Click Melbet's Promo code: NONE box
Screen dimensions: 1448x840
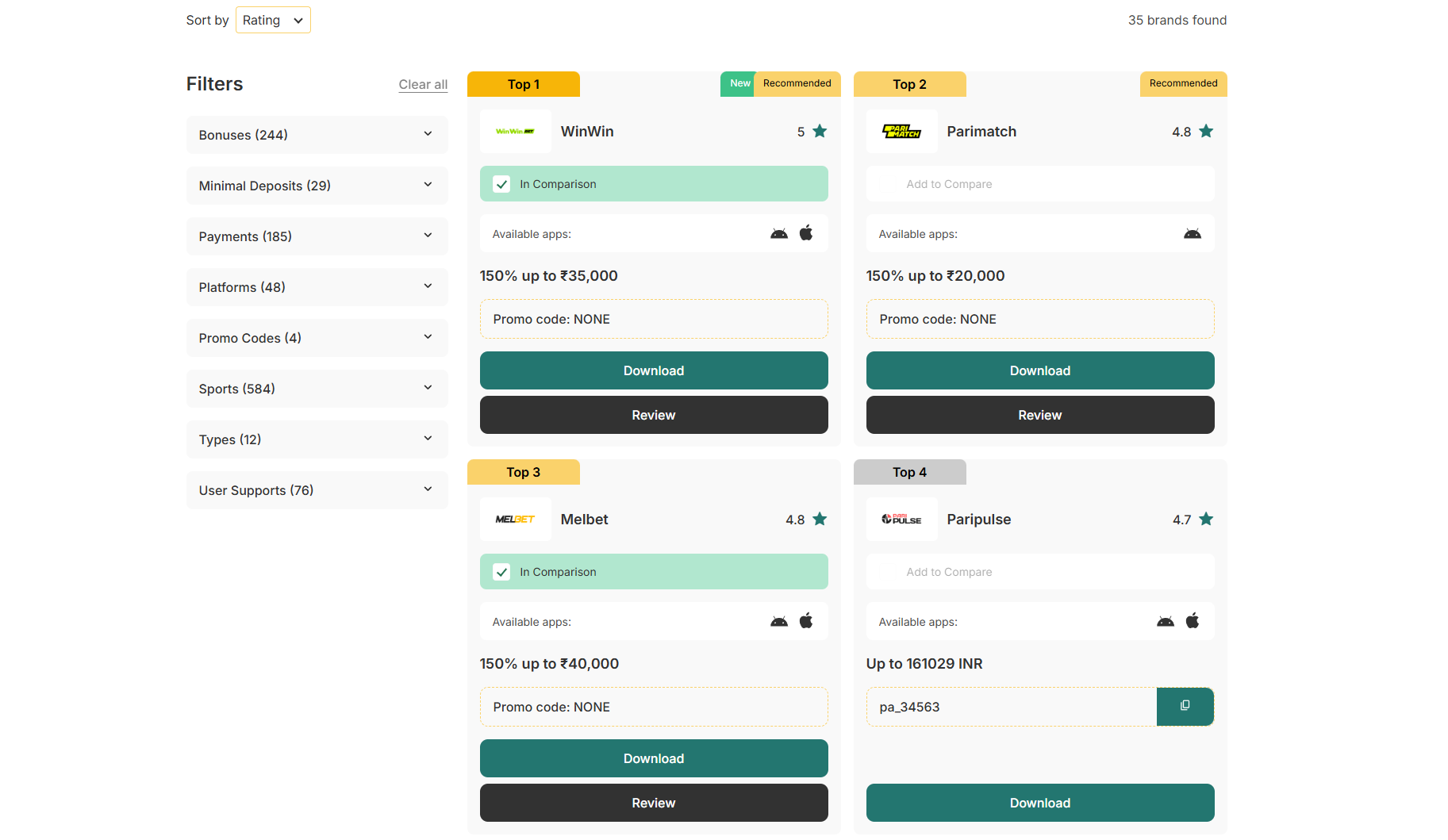click(x=654, y=707)
